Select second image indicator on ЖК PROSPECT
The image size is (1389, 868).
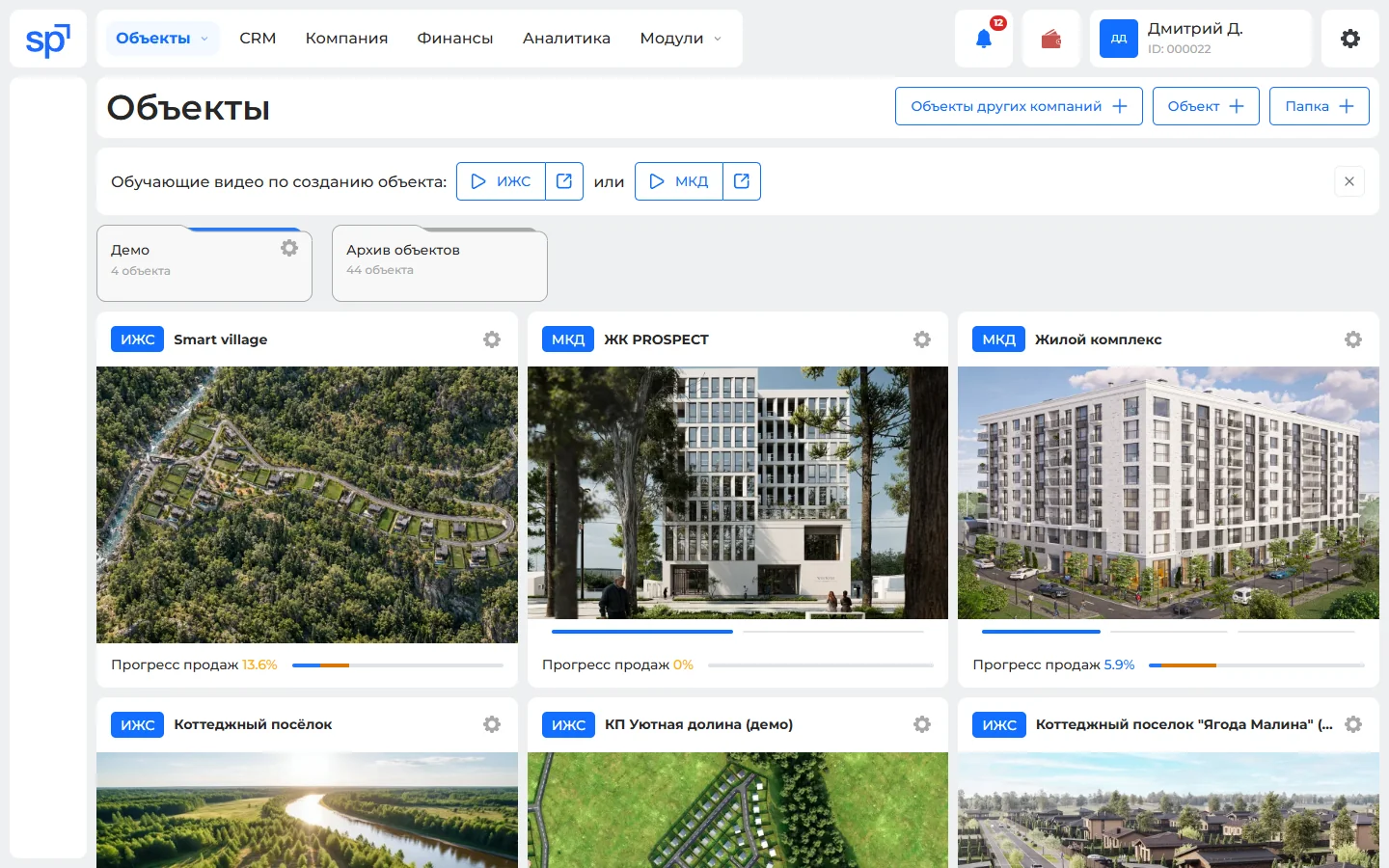[x=833, y=632]
